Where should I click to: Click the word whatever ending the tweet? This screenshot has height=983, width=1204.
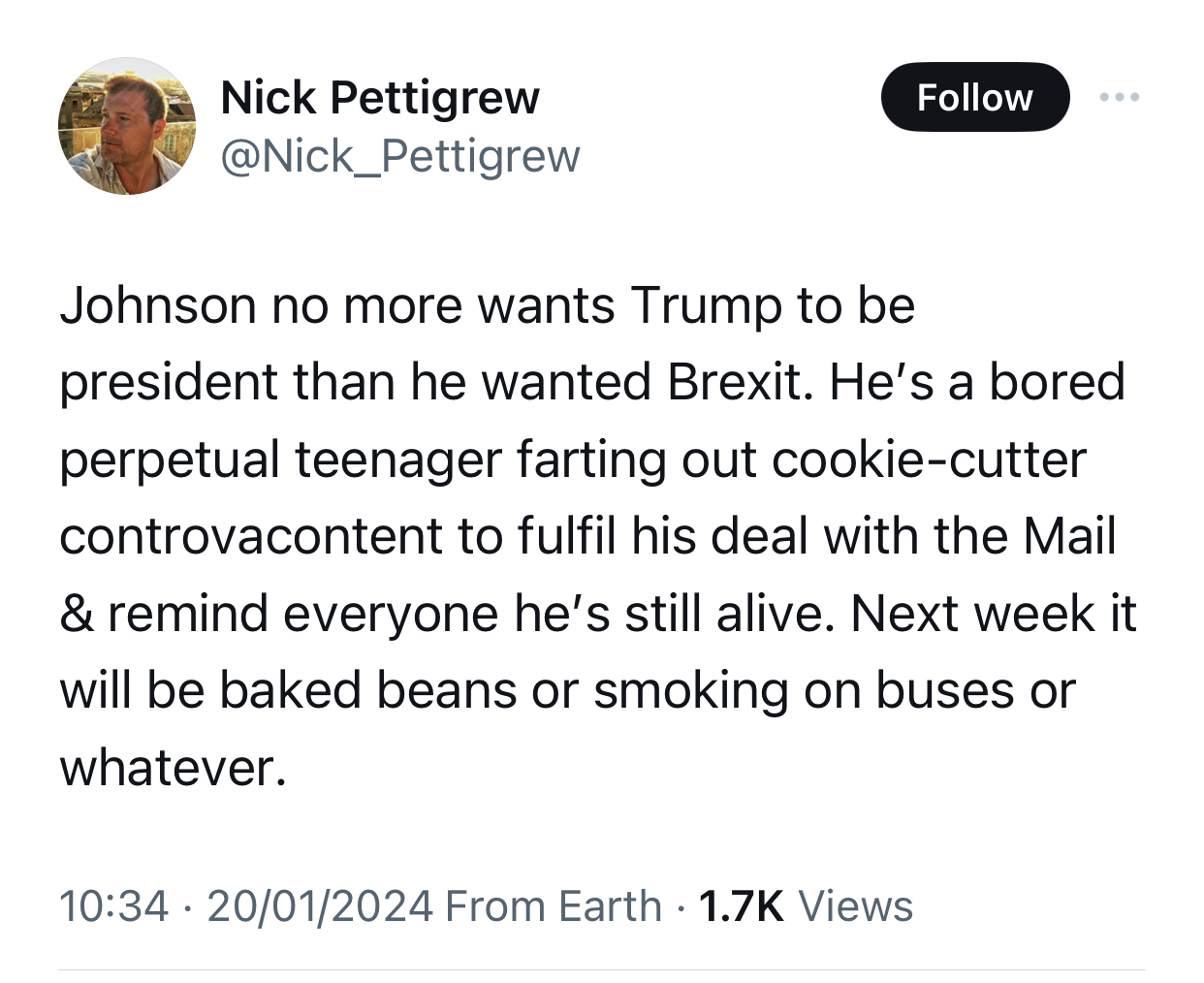coord(173,768)
